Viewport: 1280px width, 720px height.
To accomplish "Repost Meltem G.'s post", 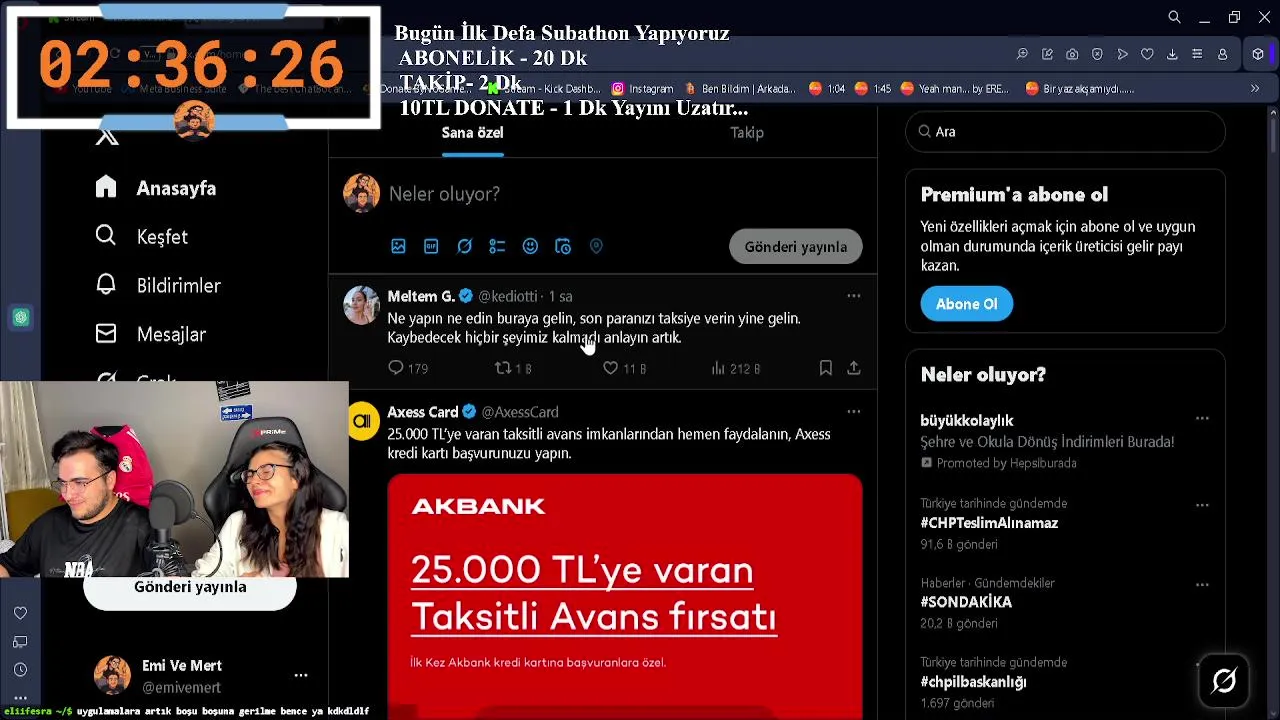I will coord(503,368).
